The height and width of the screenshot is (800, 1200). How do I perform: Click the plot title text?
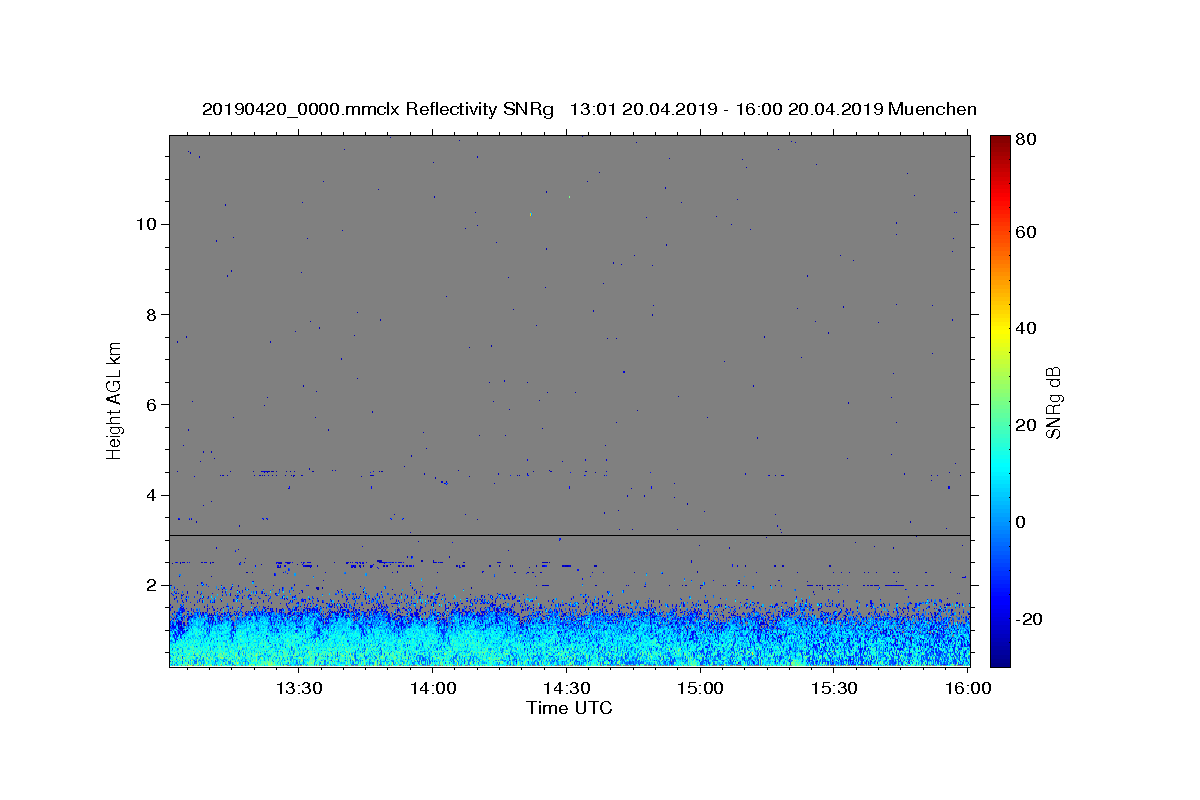589,109
